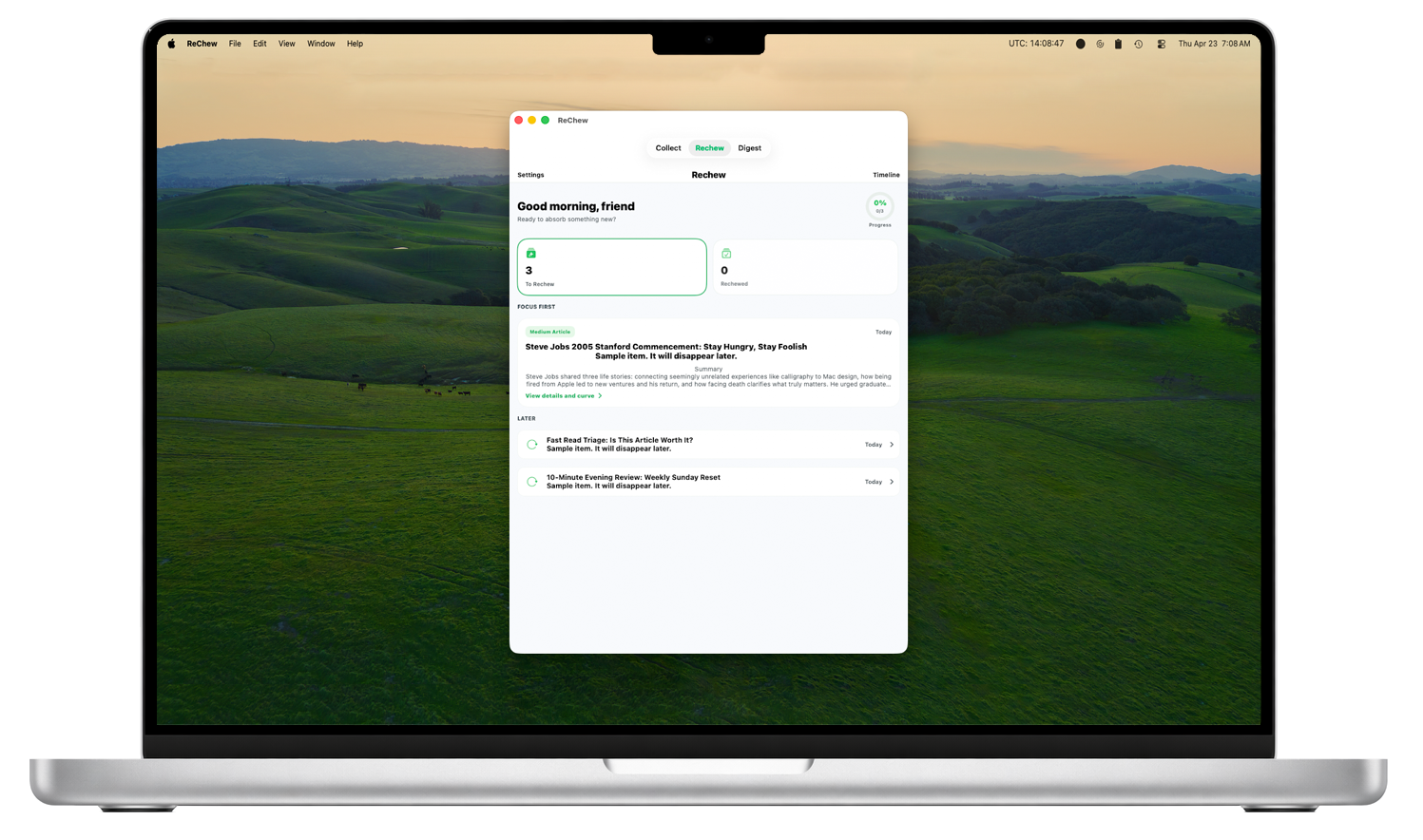
Task: Click the 0% progress ring
Action: click(x=879, y=206)
